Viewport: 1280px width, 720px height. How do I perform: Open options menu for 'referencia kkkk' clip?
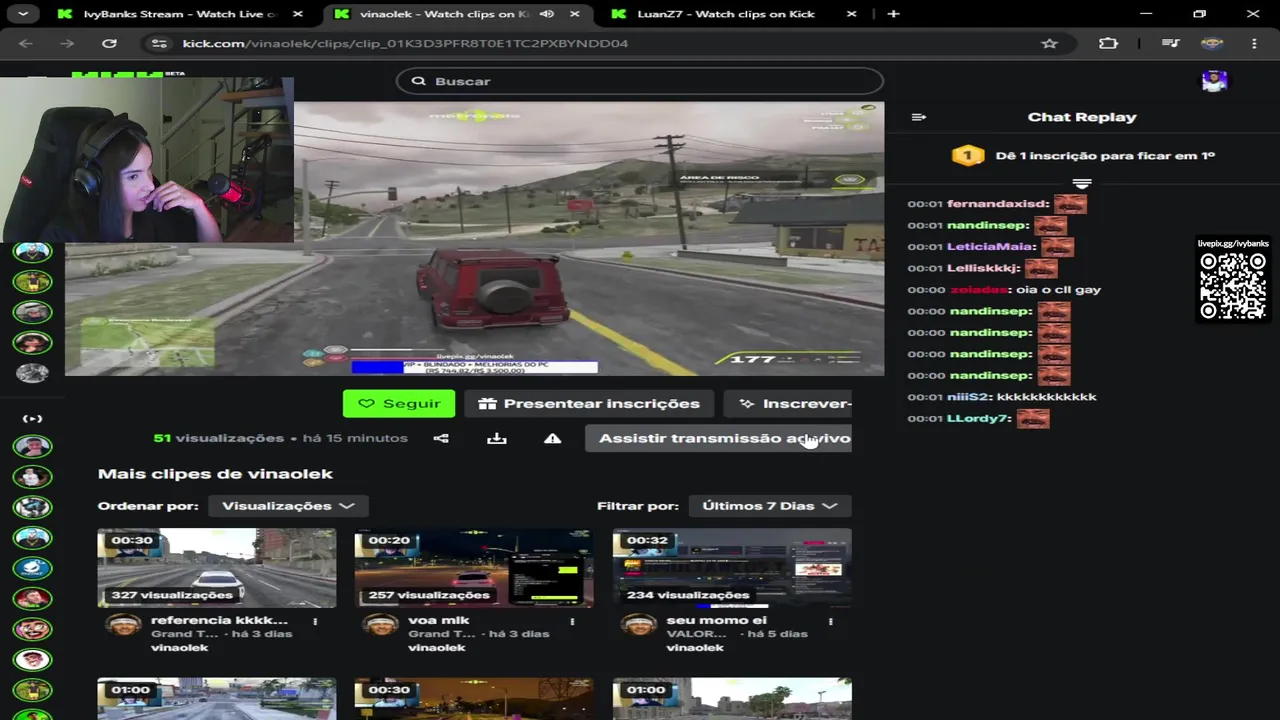315,621
